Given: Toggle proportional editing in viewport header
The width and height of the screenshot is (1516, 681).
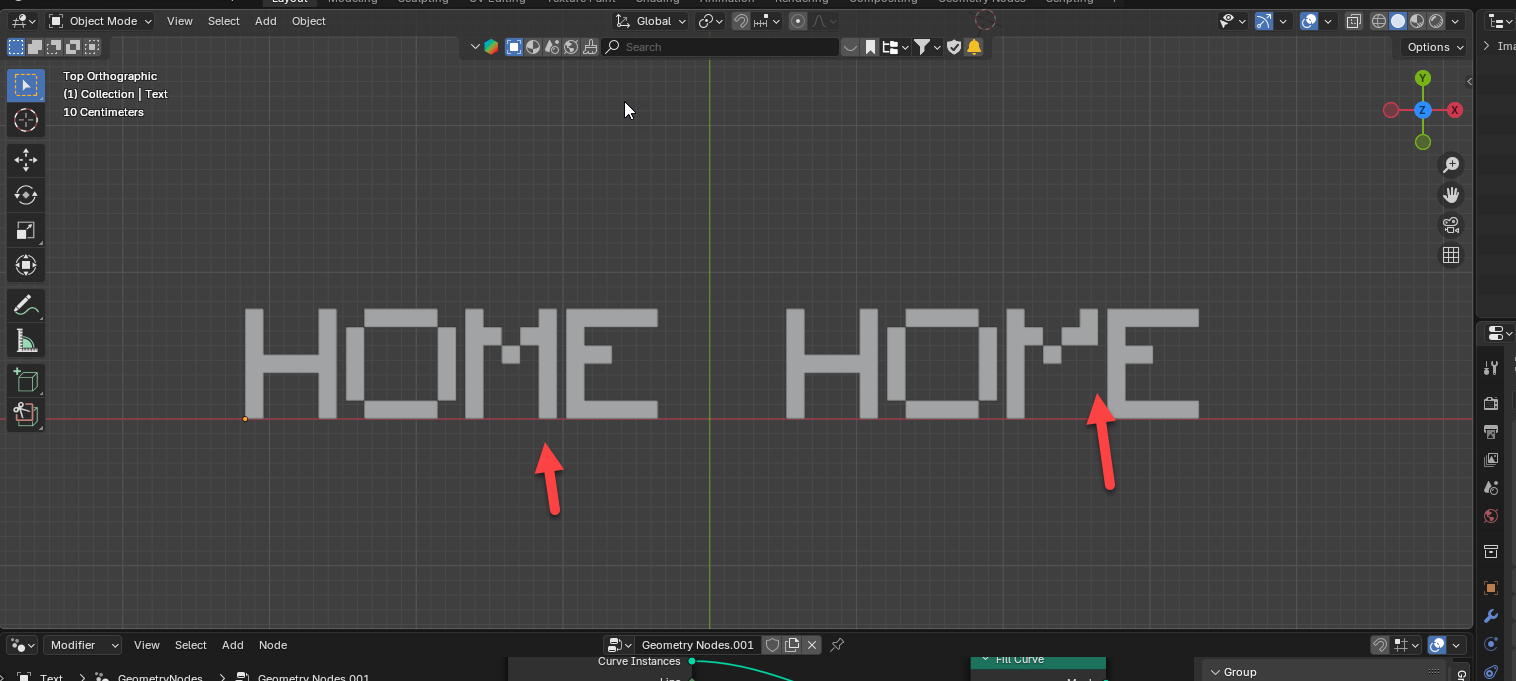Looking at the screenshot, I should pos(798,21).
